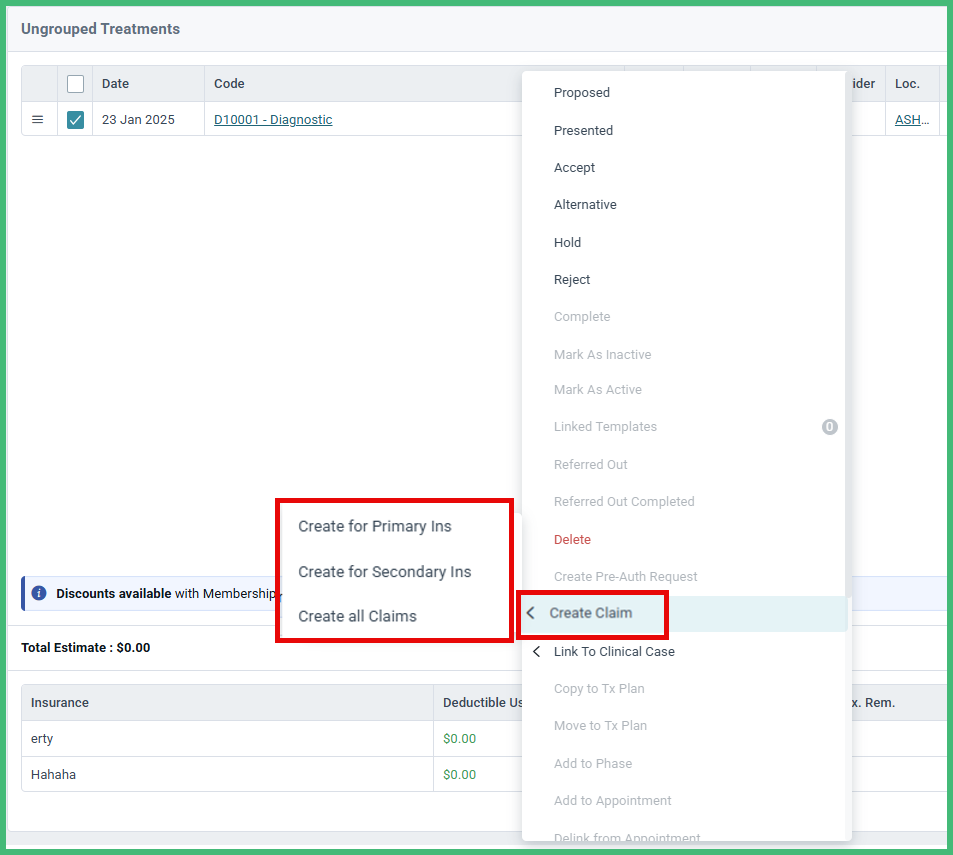Choose Delete from the context menu
The width and height of the screenshot is (953, 855).
point(572,539)
